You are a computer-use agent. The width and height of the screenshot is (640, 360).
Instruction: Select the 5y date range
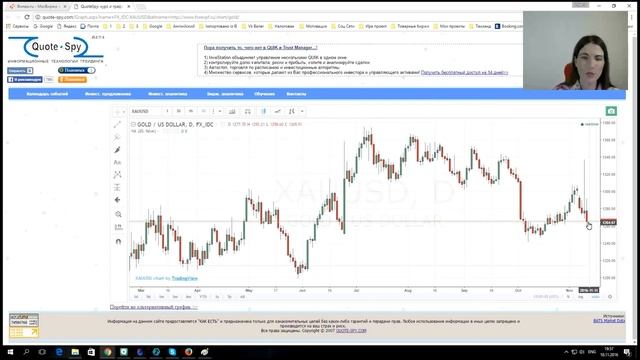[x=229, y=297]
